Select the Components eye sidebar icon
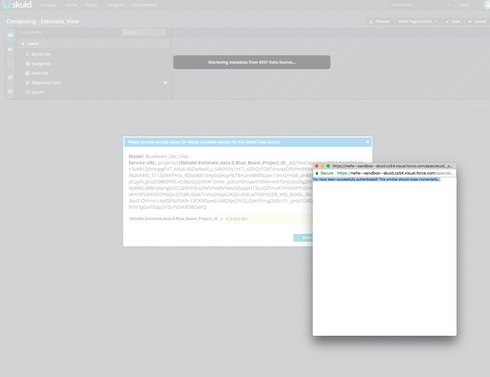This screenshot has height=377, width=490. (10, 35)
